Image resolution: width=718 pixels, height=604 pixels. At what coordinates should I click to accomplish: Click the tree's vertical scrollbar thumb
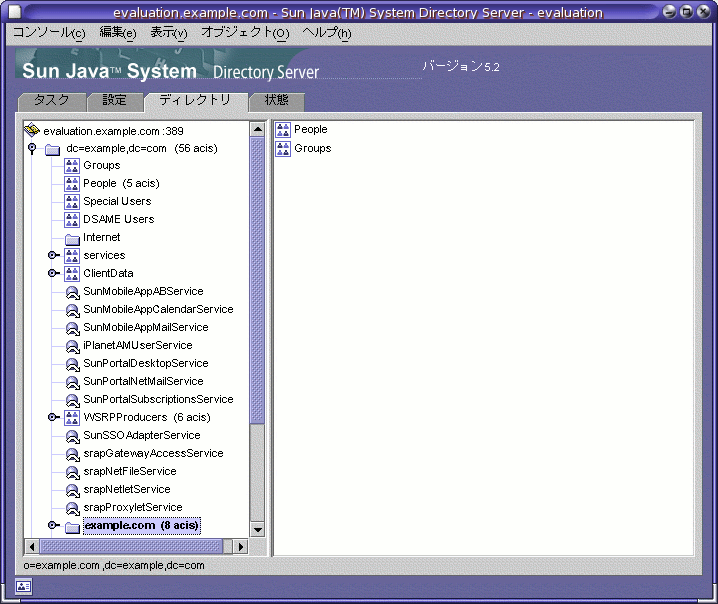coord(257,280)
